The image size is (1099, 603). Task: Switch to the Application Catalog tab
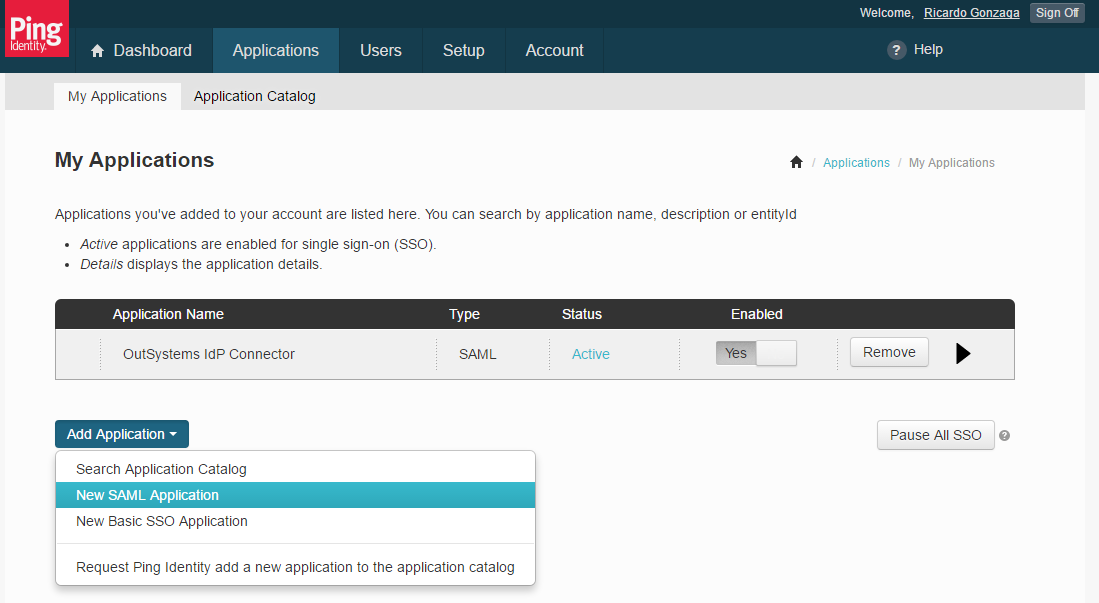[x=254, y=96]
